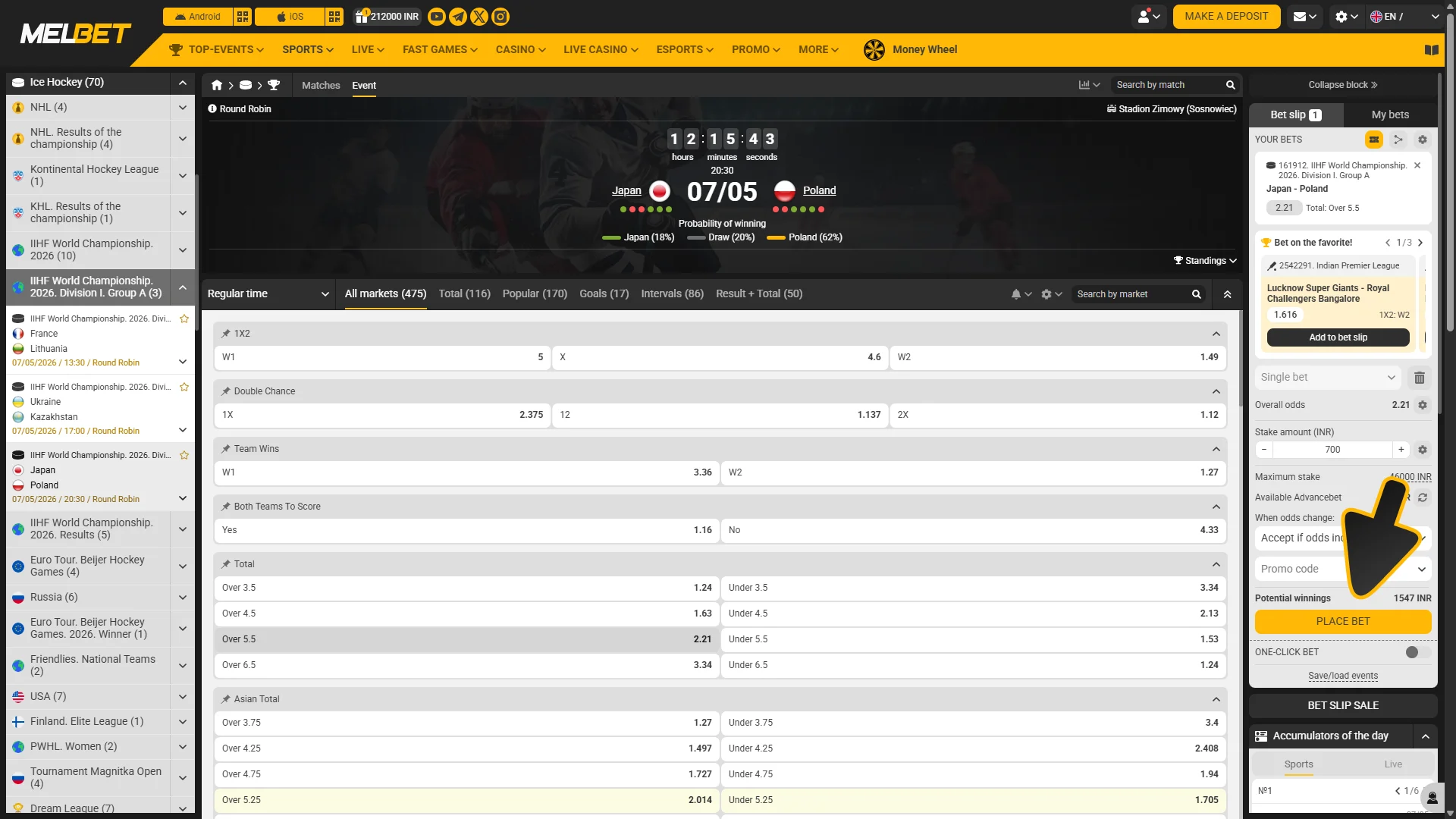Favorite the Japan - Poland match
This screenshot has width=1456, height=819.
pyautogui.click(x=184, y=455)
